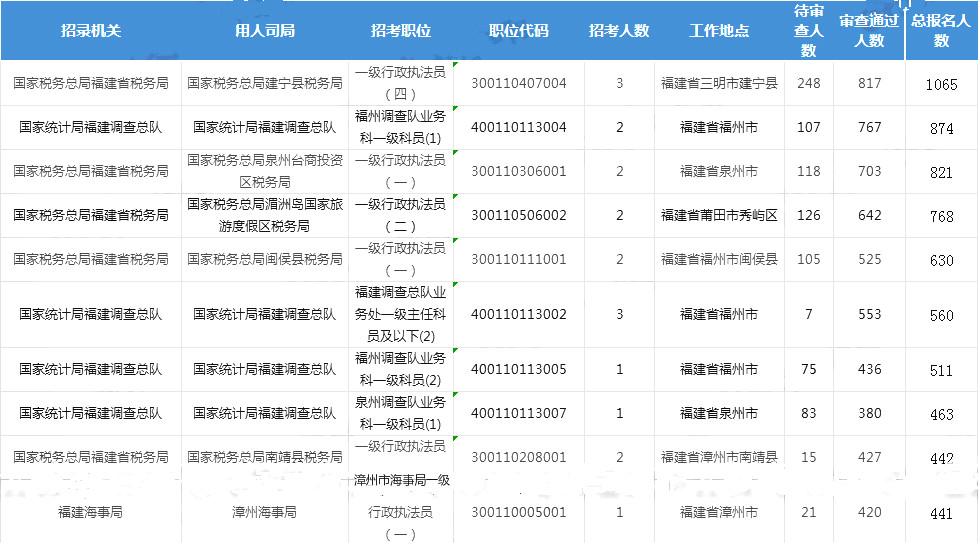Click pending review count 126
Screen dimensions: 978x543
tap(809, 215)
